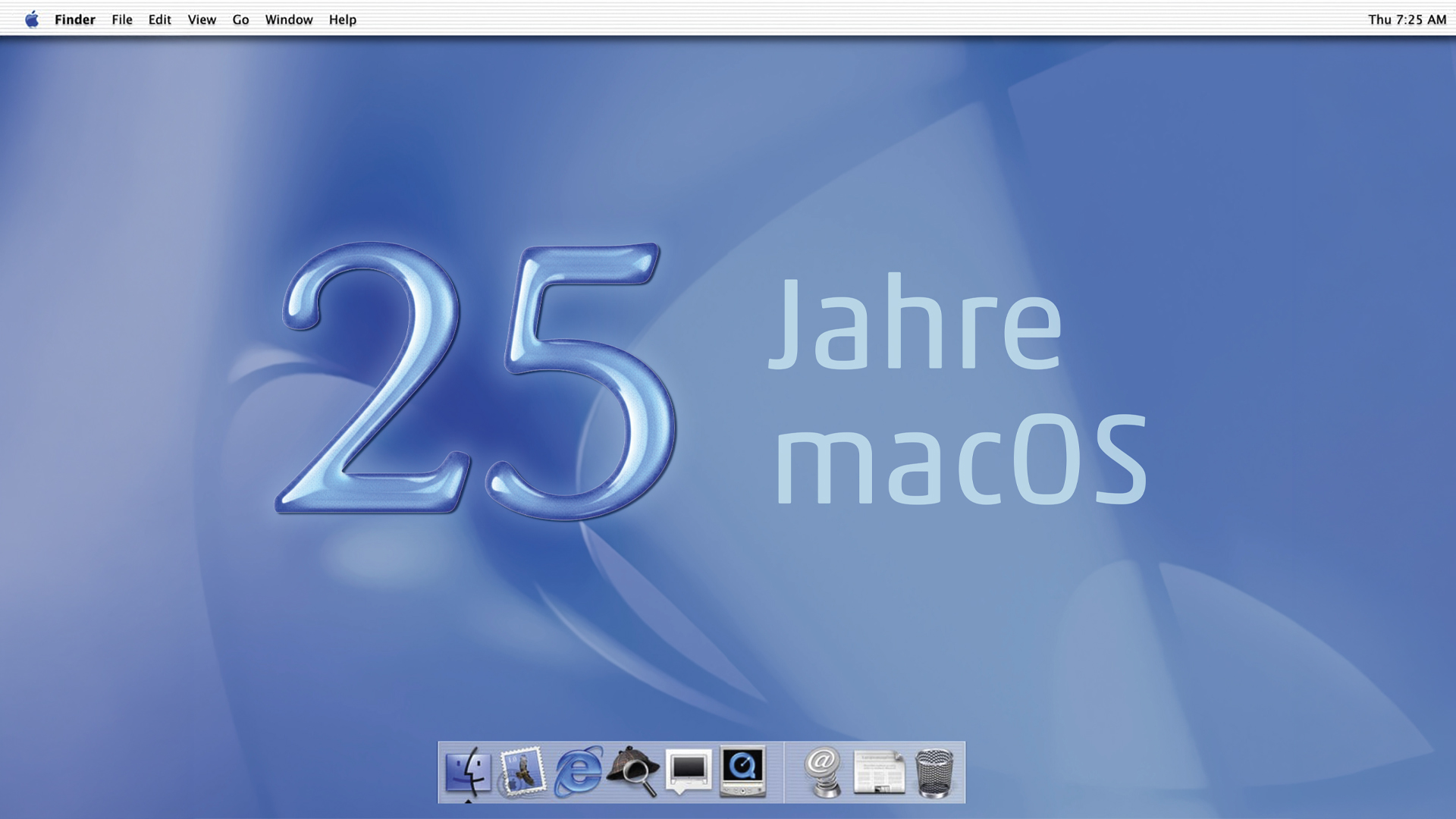The width and height of the screenshot is (1456, 819).
Task: Open Finder from the Dock
Action: click(467, 772)
